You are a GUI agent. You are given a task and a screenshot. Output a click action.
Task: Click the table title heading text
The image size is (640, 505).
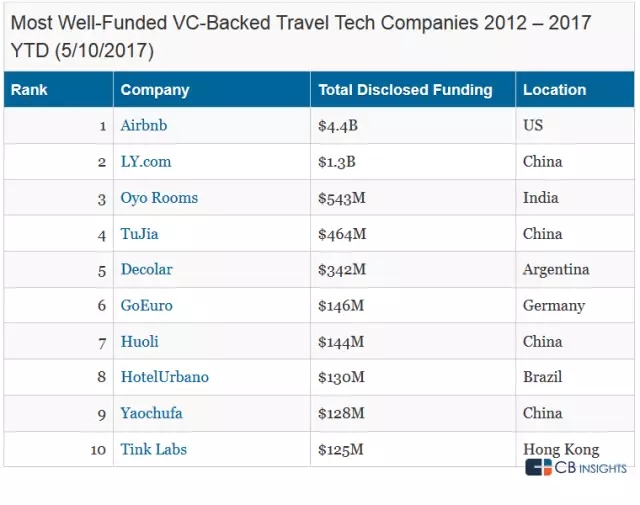pos(301,37)
